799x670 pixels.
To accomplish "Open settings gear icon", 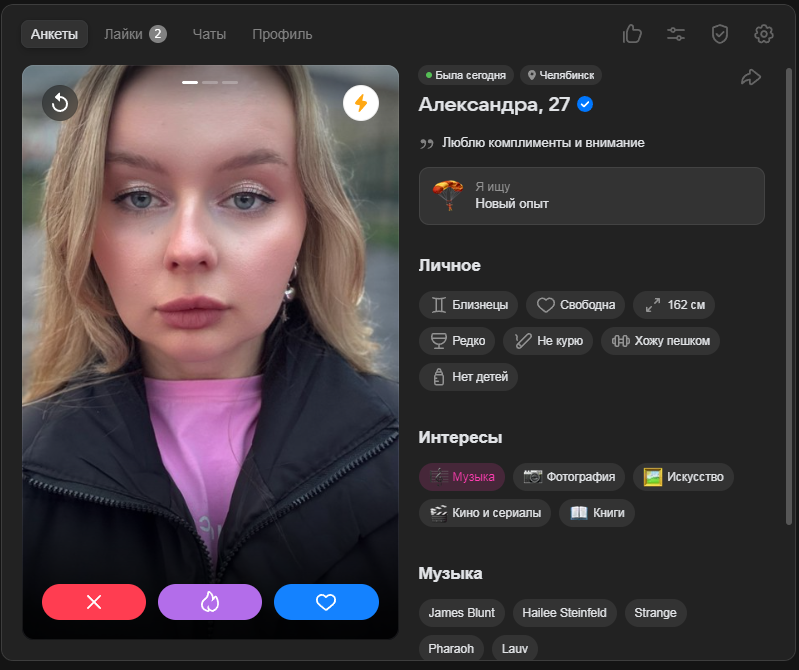I will tap(763, 34).
